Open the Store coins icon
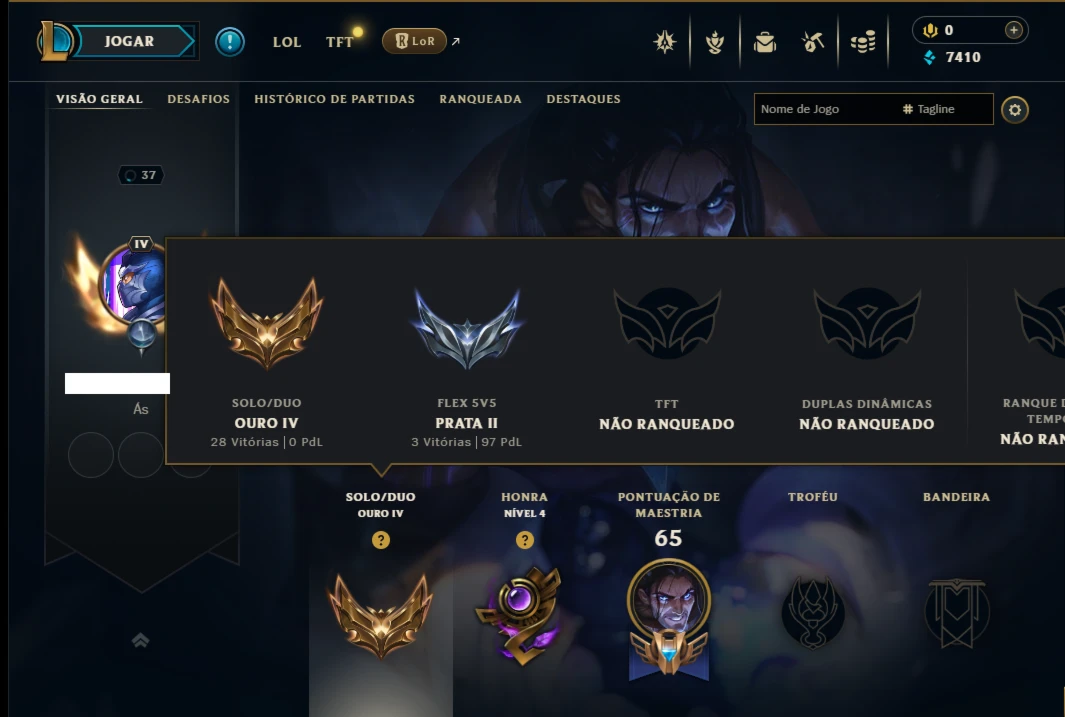1065x717 pixels. (x=863, y=43)
